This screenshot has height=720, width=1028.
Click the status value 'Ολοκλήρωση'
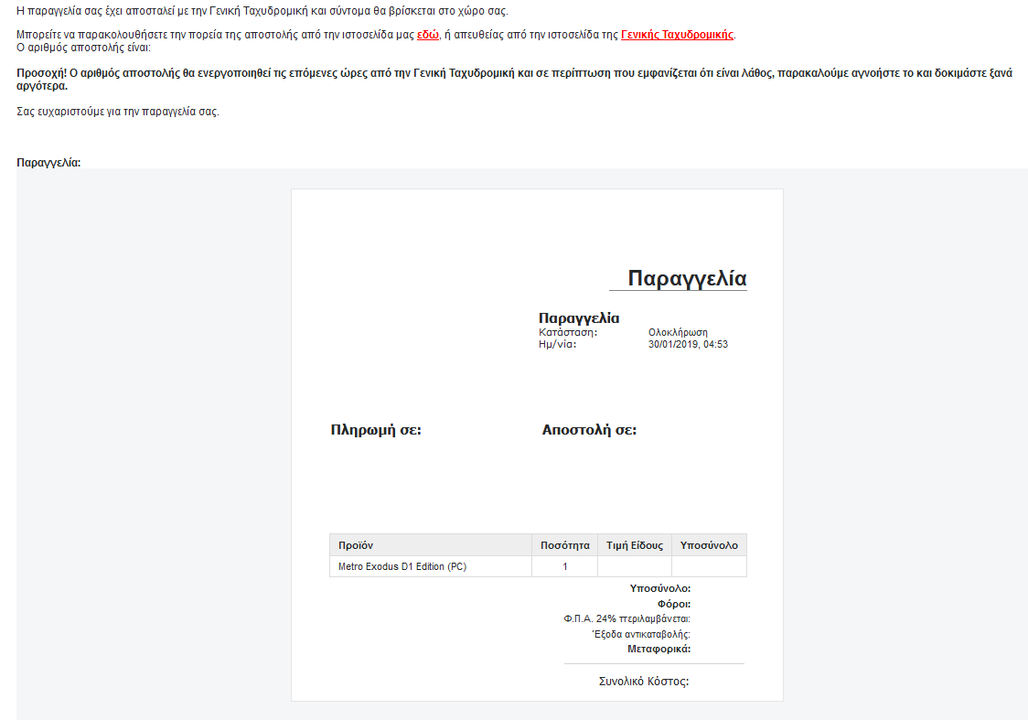click(x=678, y=332)
